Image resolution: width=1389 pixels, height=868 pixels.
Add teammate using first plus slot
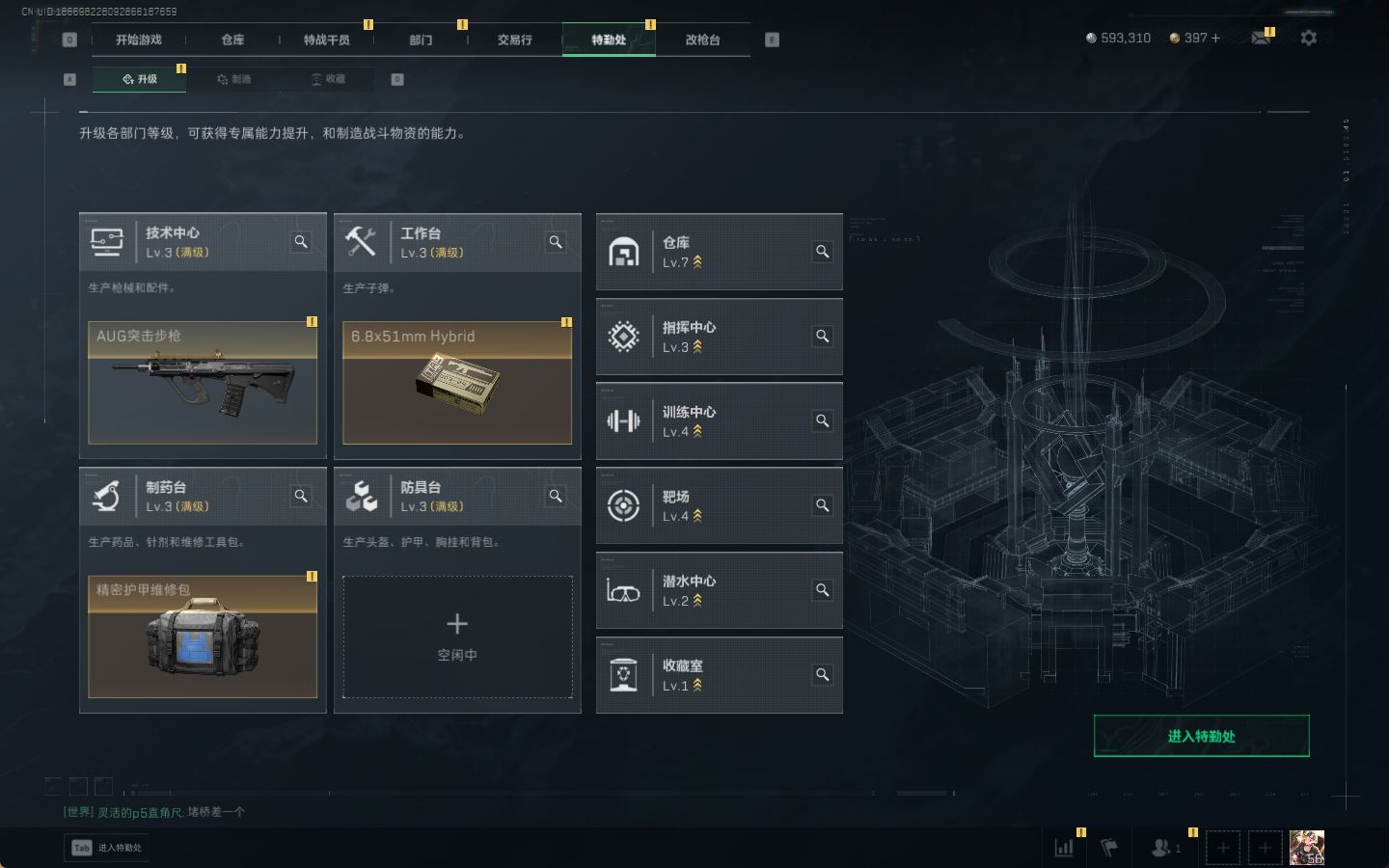click(x=1223, y=848)
